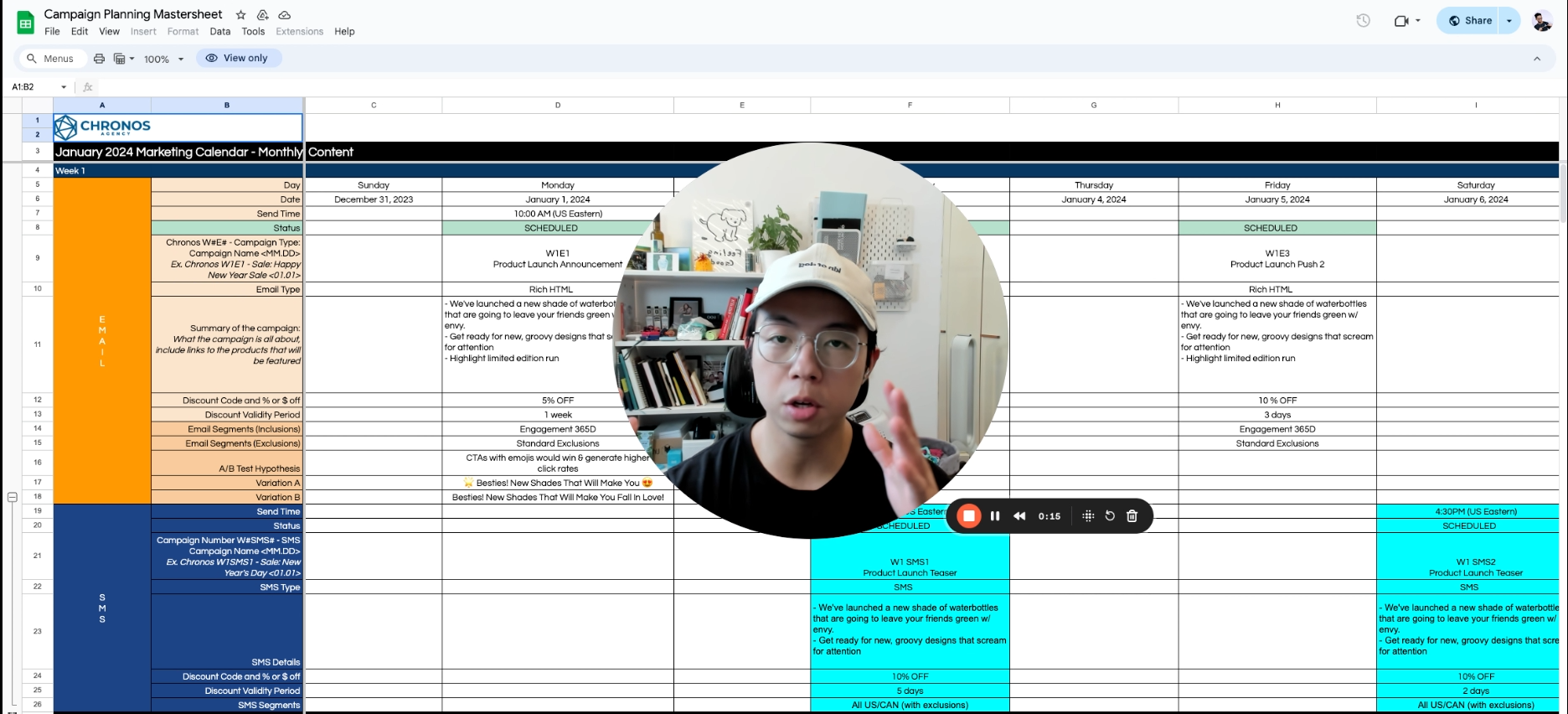Click the Share button
The width and height of the screenshot is (1568, 714).
point(1470,21)
